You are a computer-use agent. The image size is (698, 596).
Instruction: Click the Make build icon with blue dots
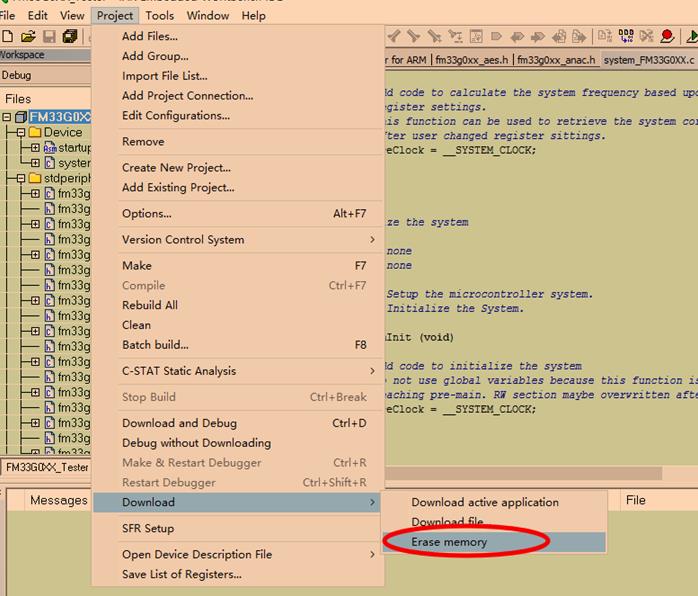(x=627, y=37)
